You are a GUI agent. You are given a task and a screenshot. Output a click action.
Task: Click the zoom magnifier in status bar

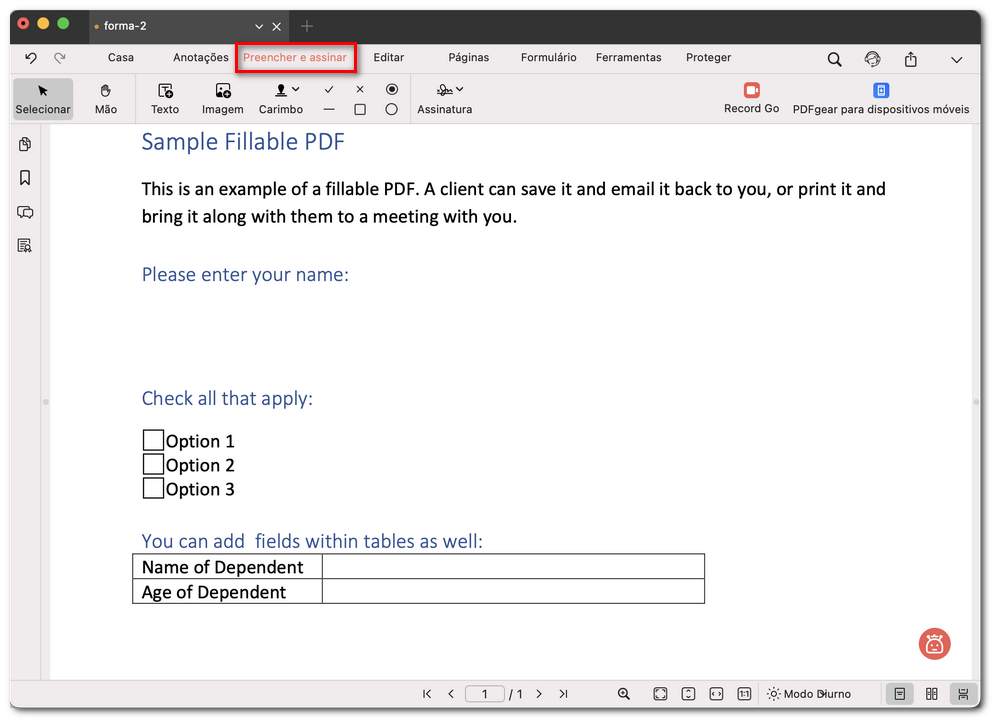tap(624, 694)
